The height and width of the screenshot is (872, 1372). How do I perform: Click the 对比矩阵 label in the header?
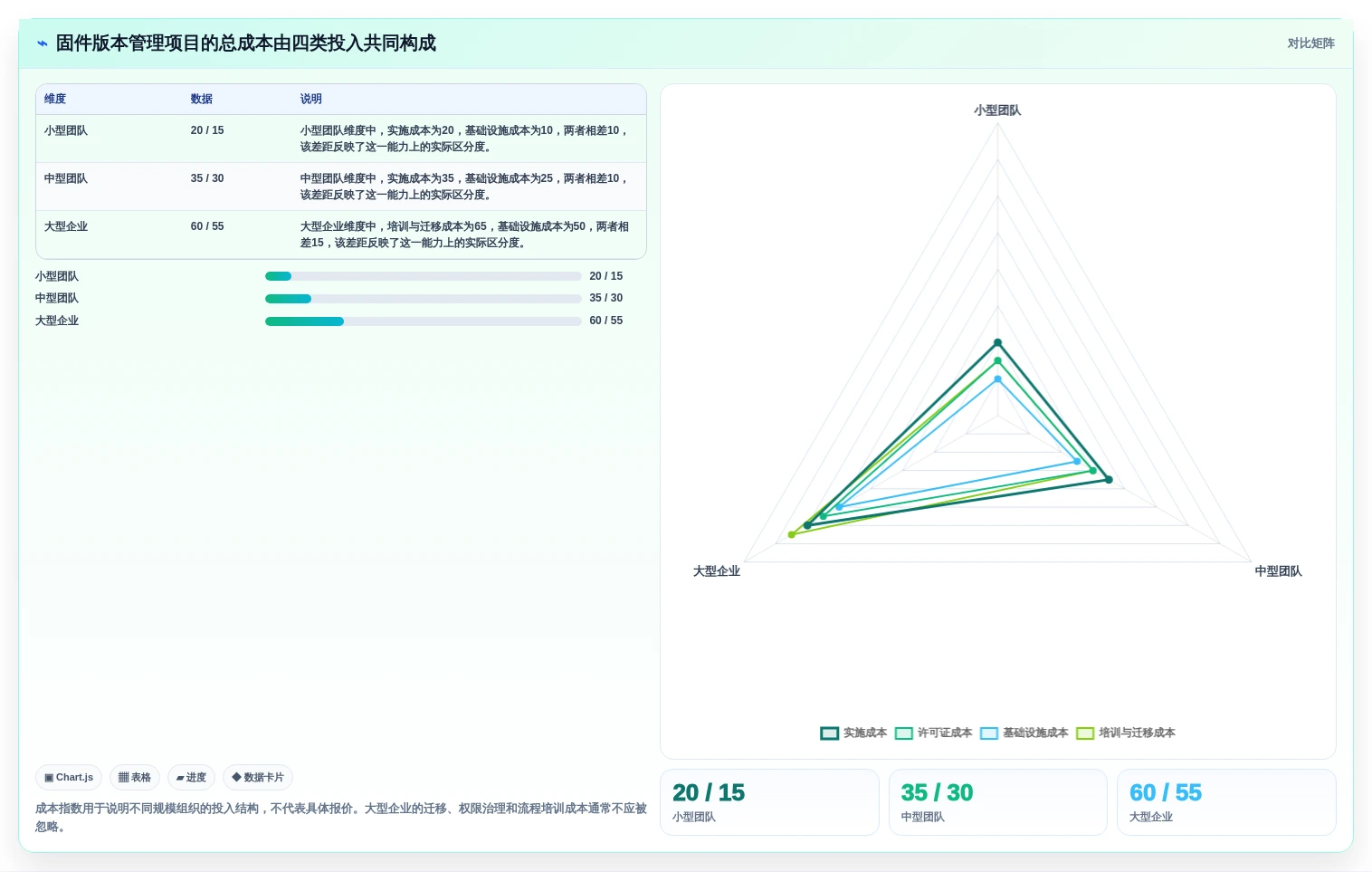tap(1310, 43)
